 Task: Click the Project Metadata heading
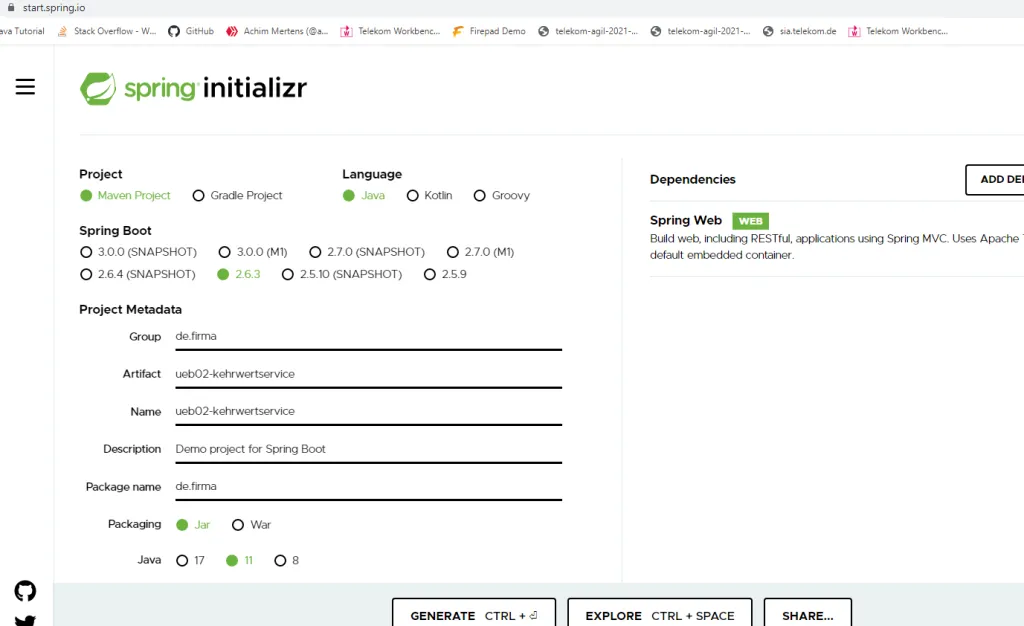point(131,309)
